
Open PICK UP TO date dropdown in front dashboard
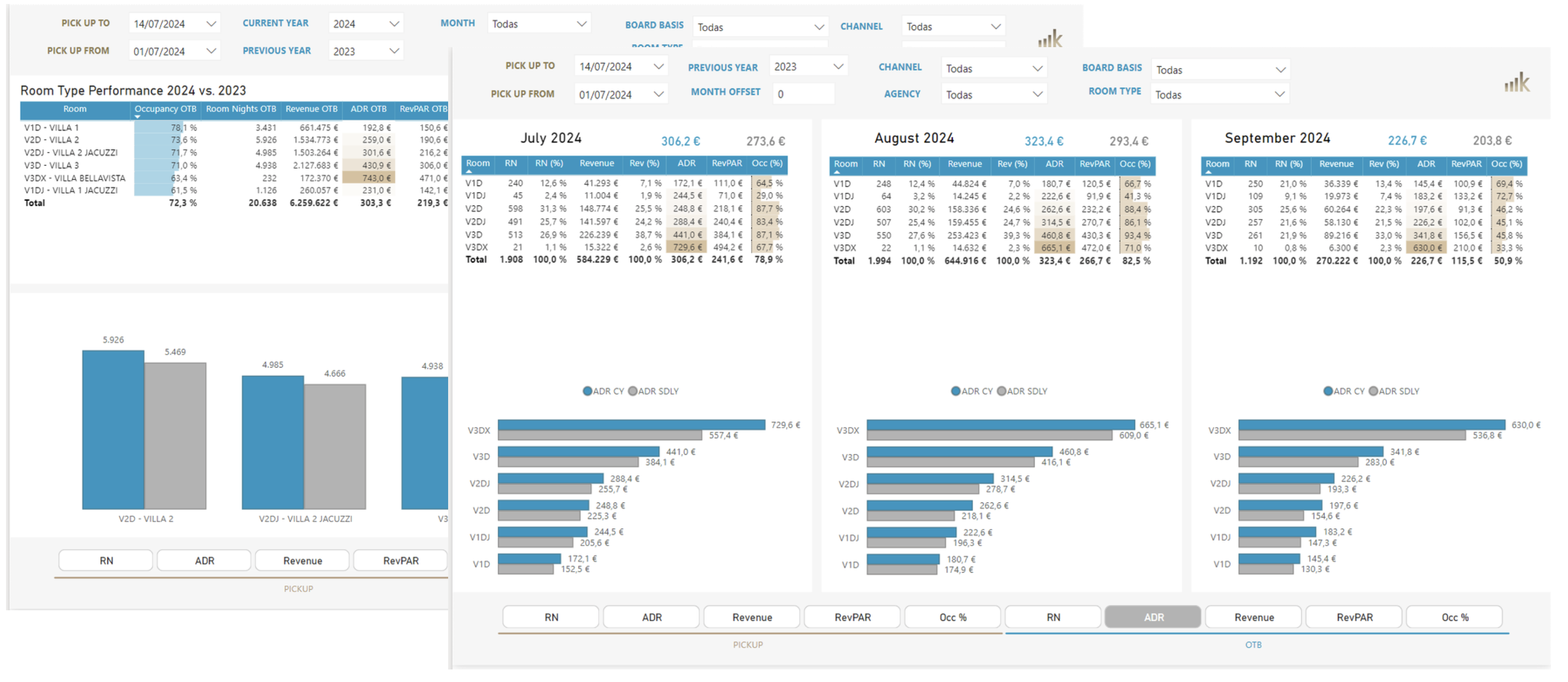621,66
